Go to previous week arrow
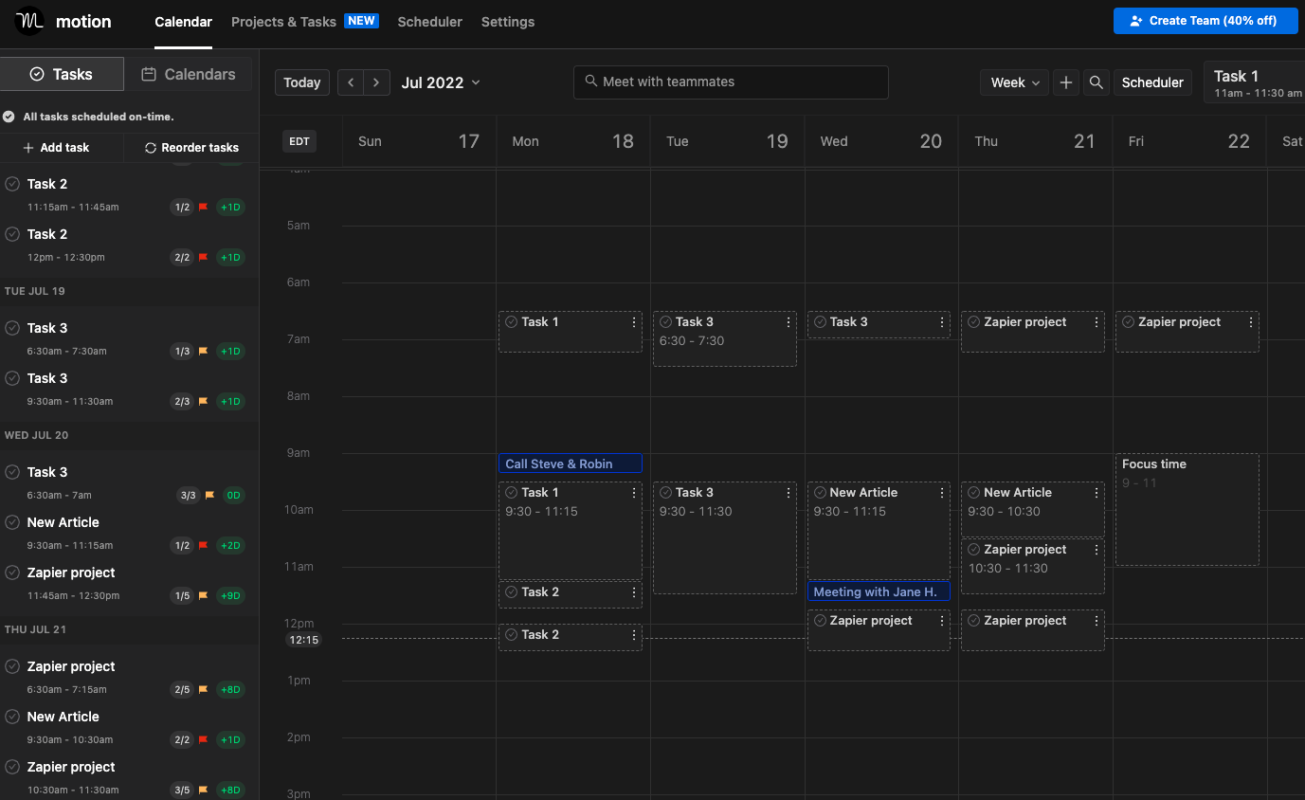This screenshot has width=1305, height=800. click(350, 83)
